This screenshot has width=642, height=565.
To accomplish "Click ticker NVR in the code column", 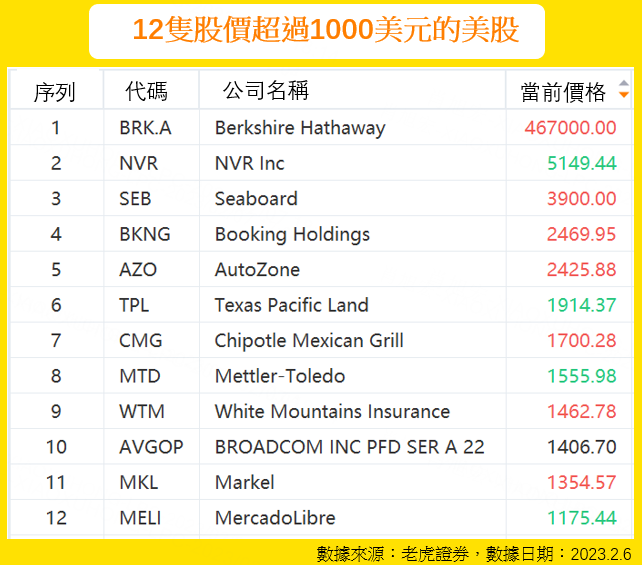I will tap(138, 163).
